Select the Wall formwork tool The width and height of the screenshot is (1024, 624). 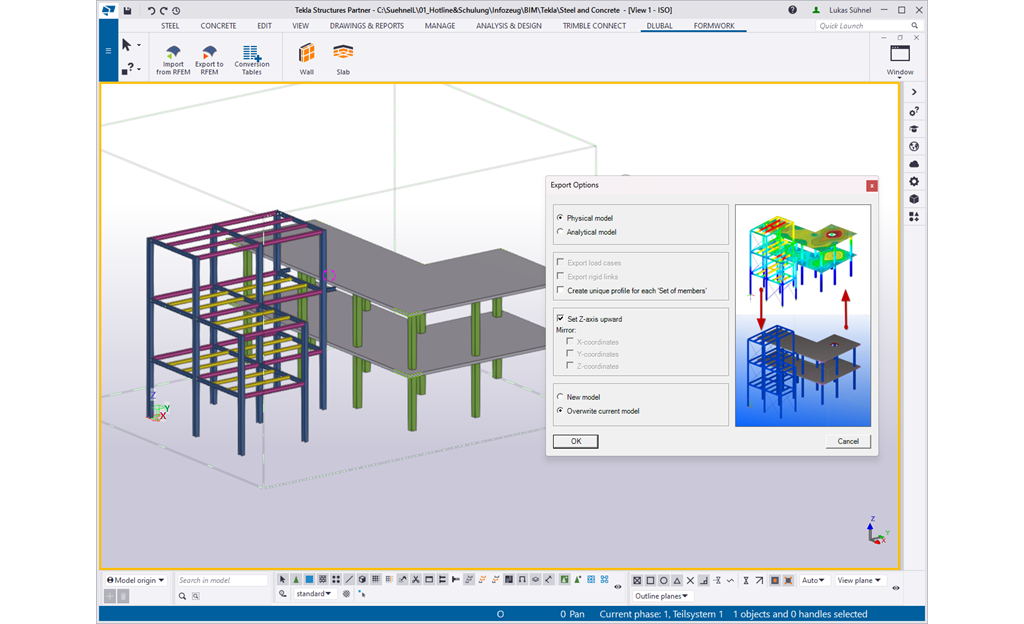coord(306,58)
